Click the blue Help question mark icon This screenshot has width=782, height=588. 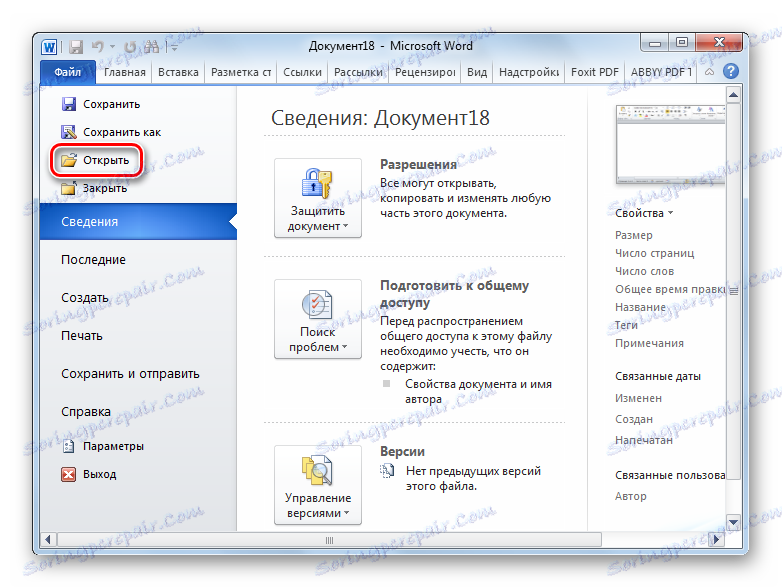point(731,71)
